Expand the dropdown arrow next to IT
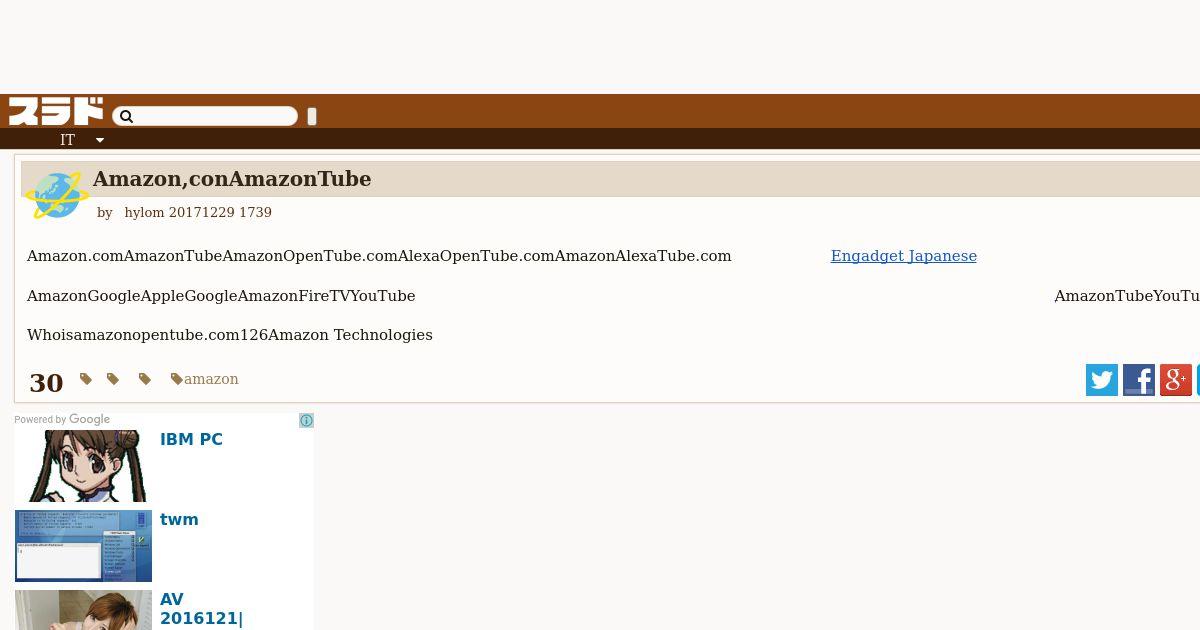 [x=100, y=140]
